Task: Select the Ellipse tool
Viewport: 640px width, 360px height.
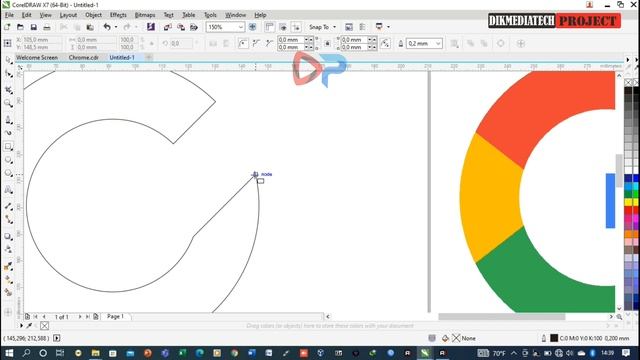Action: pos(8,160)
